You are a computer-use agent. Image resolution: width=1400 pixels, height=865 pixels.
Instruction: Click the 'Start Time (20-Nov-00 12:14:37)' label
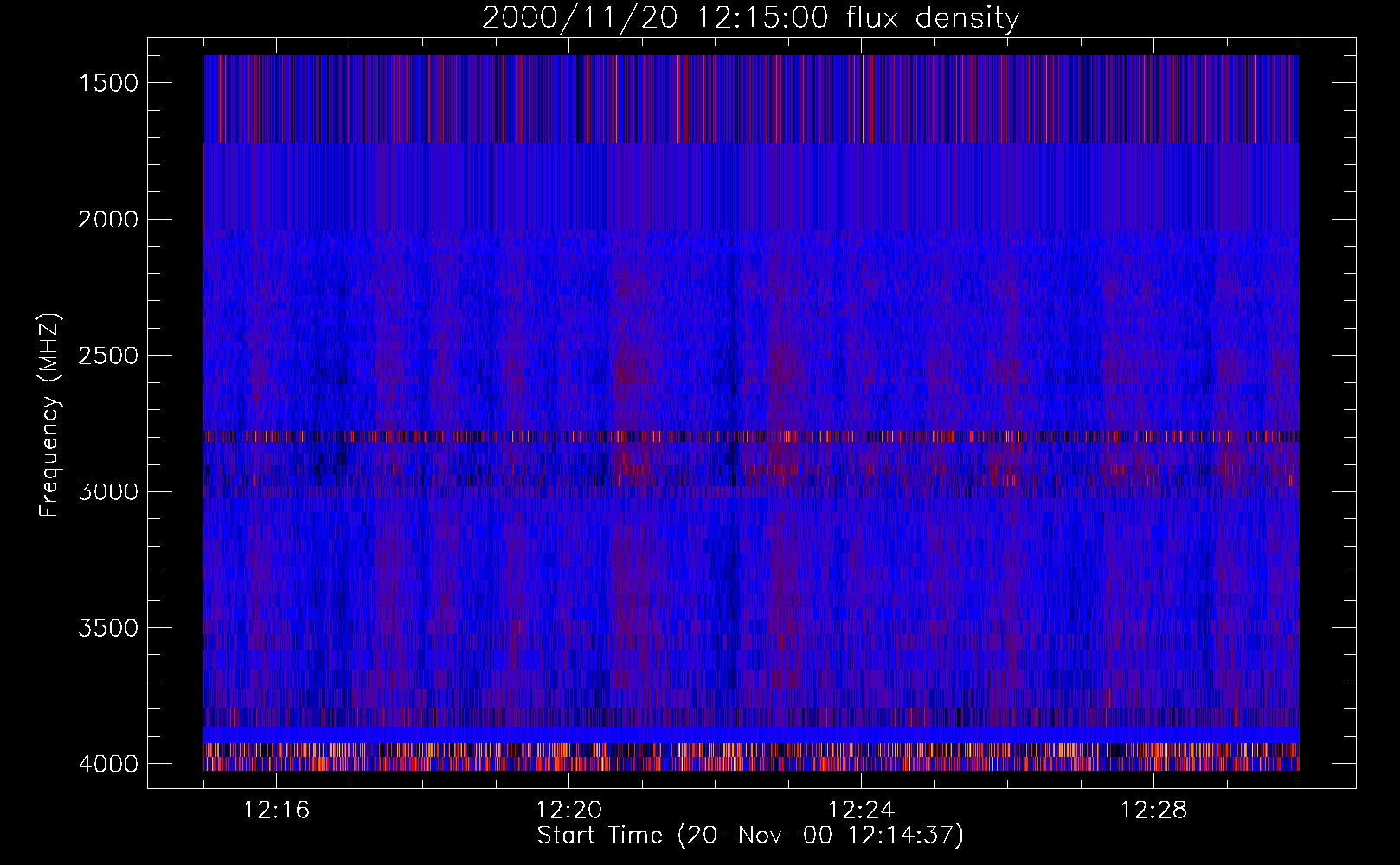[750, 836]
